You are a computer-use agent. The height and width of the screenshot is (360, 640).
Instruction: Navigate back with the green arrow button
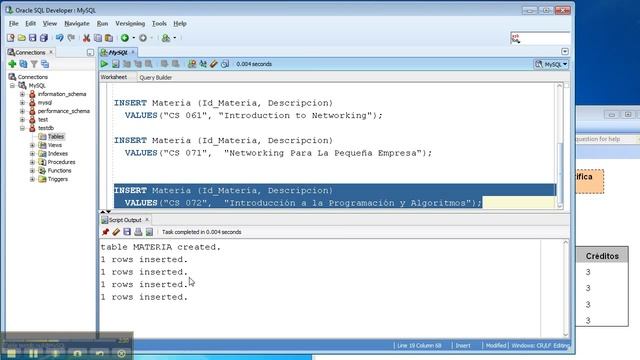pyautogui.click(x=125, y=38)
